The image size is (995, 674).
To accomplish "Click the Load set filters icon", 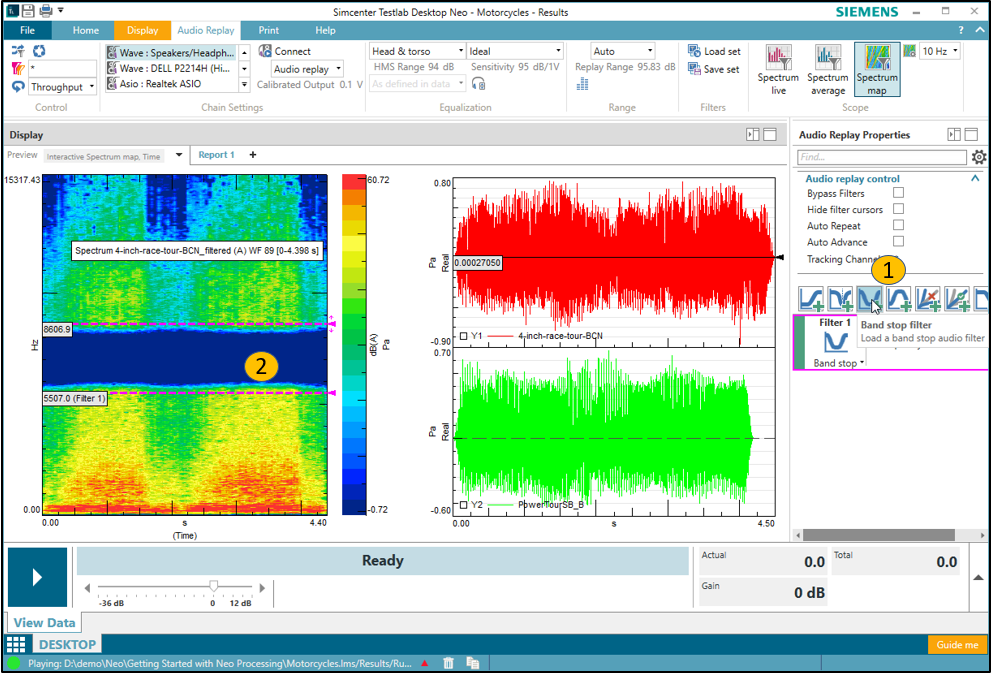I will (695, 51).
